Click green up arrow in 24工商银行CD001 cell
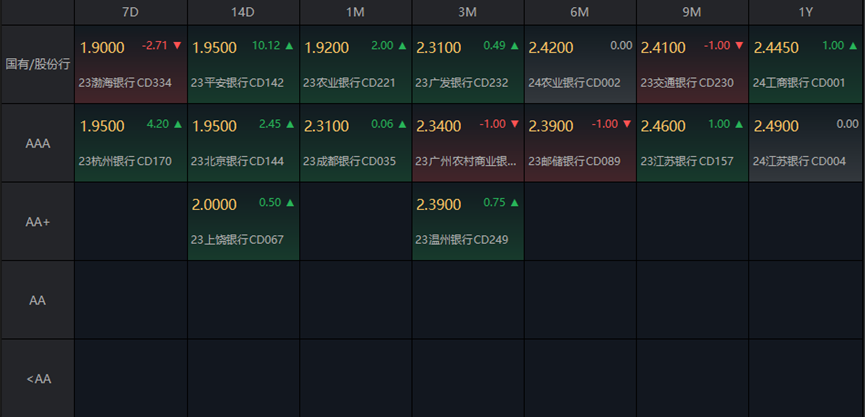The width and height of the screenshot is (865, 417). point(851,46)
